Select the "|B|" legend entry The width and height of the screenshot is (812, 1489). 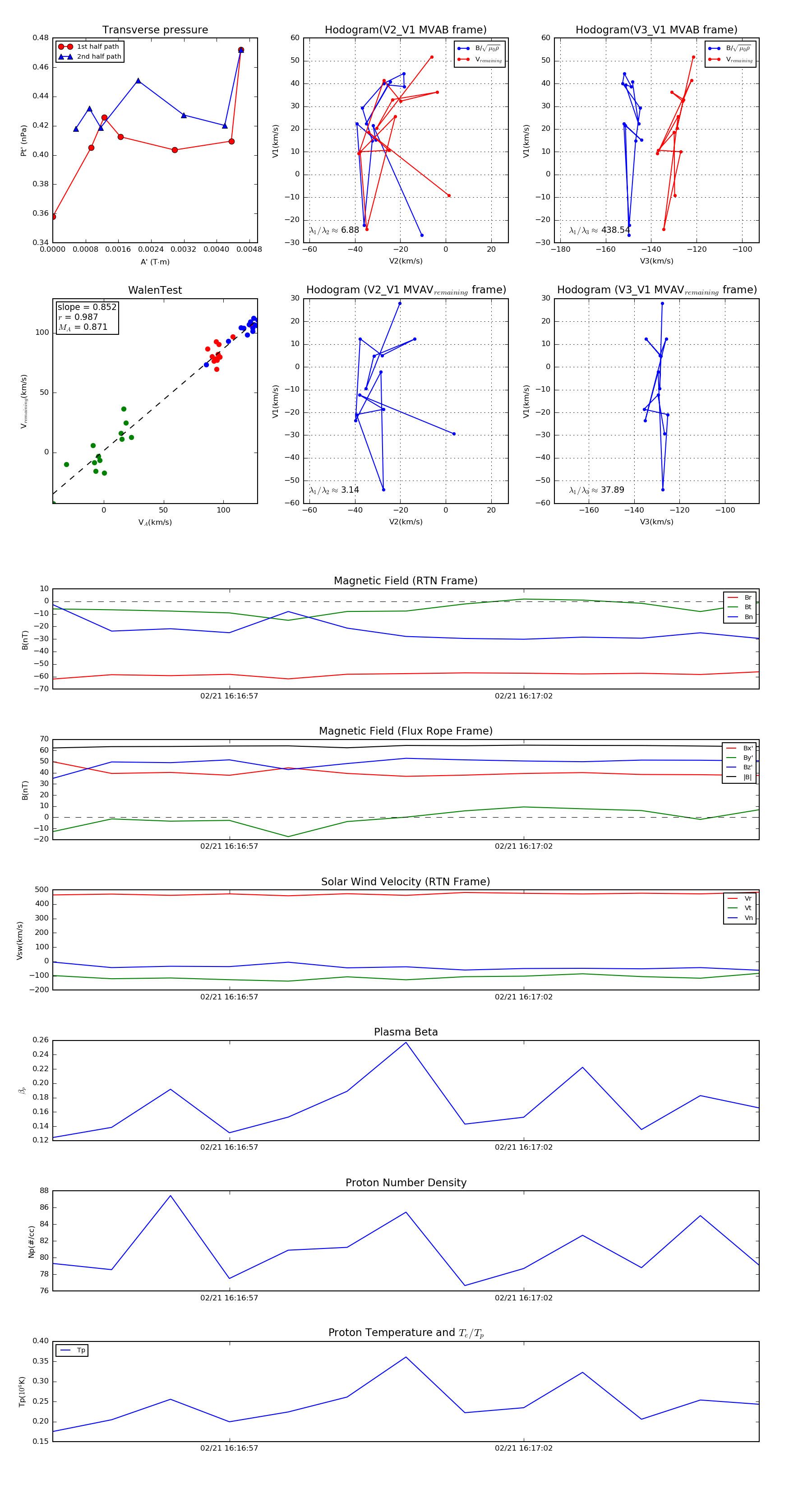click(x=739, y=777)
